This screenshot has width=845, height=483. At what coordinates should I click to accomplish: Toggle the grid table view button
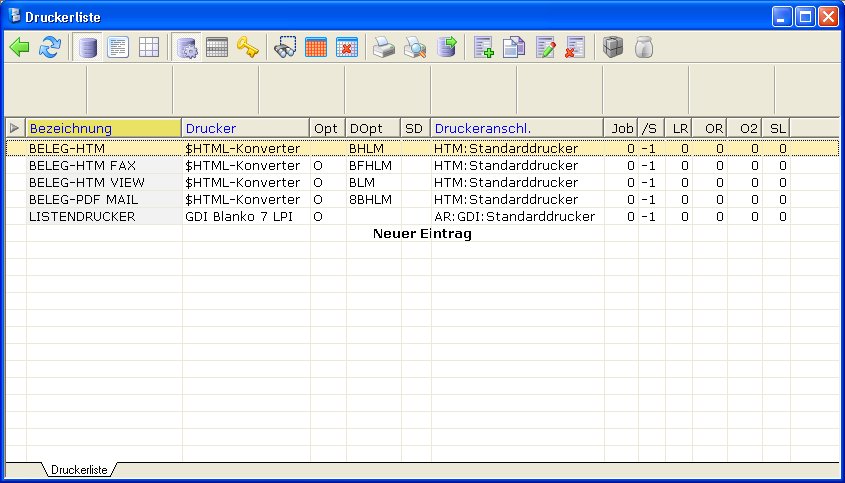[148, 47]
